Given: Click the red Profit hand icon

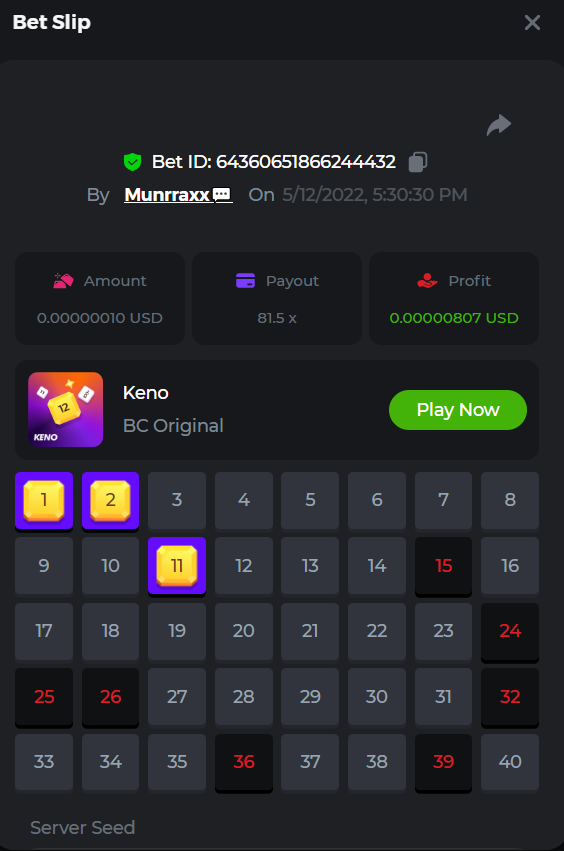Looking at the screenshot, I should 427,281.
